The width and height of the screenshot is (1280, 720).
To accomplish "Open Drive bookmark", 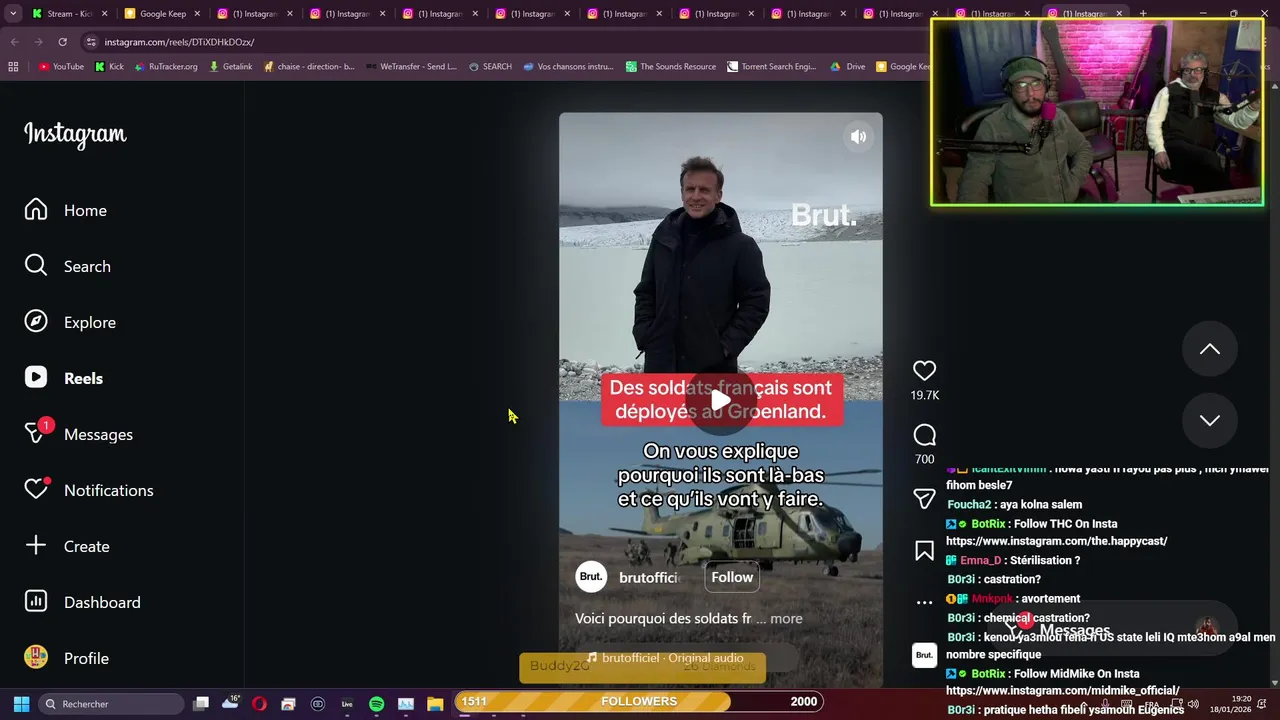I will click(x=848, y=67).
